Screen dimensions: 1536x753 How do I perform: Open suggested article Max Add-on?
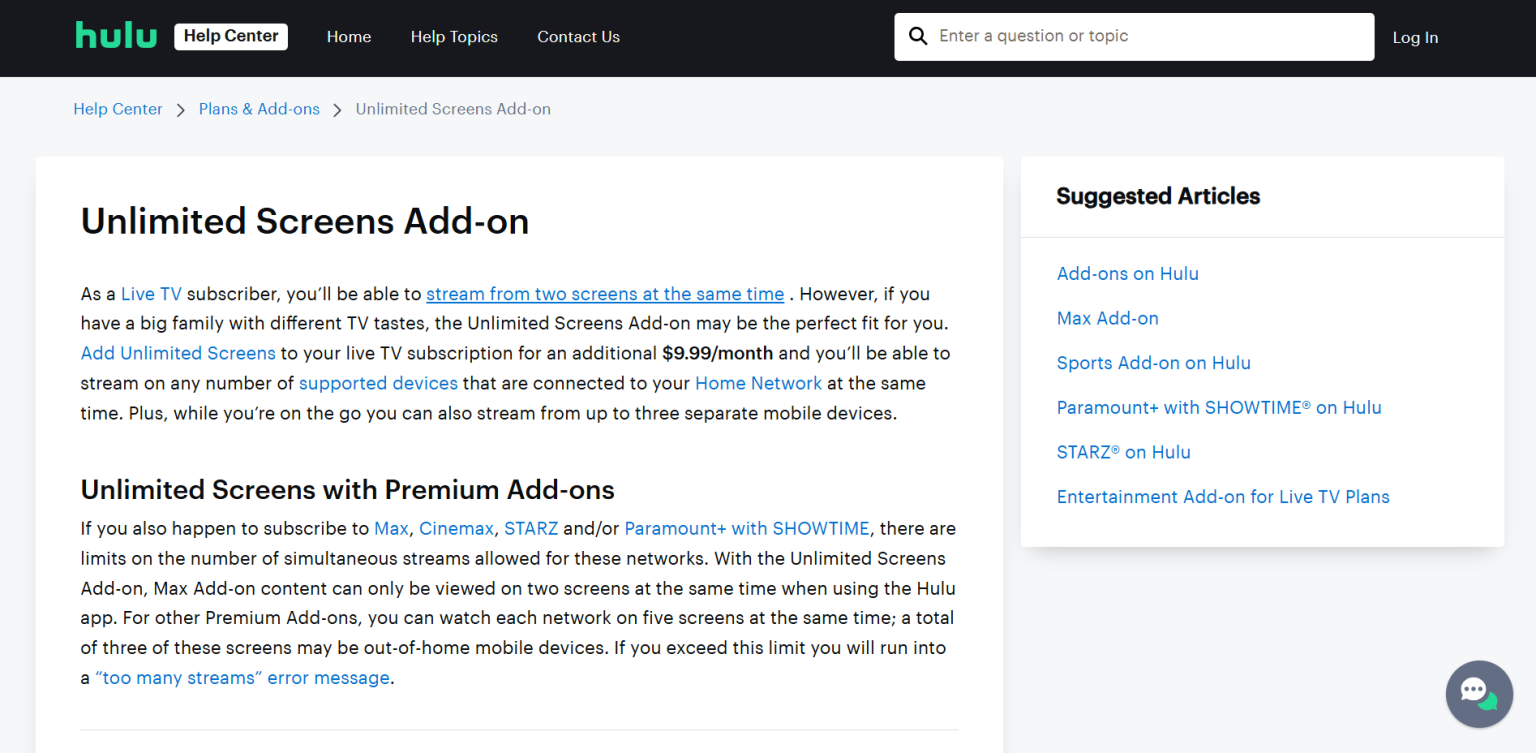click(x=1107, y=318)
